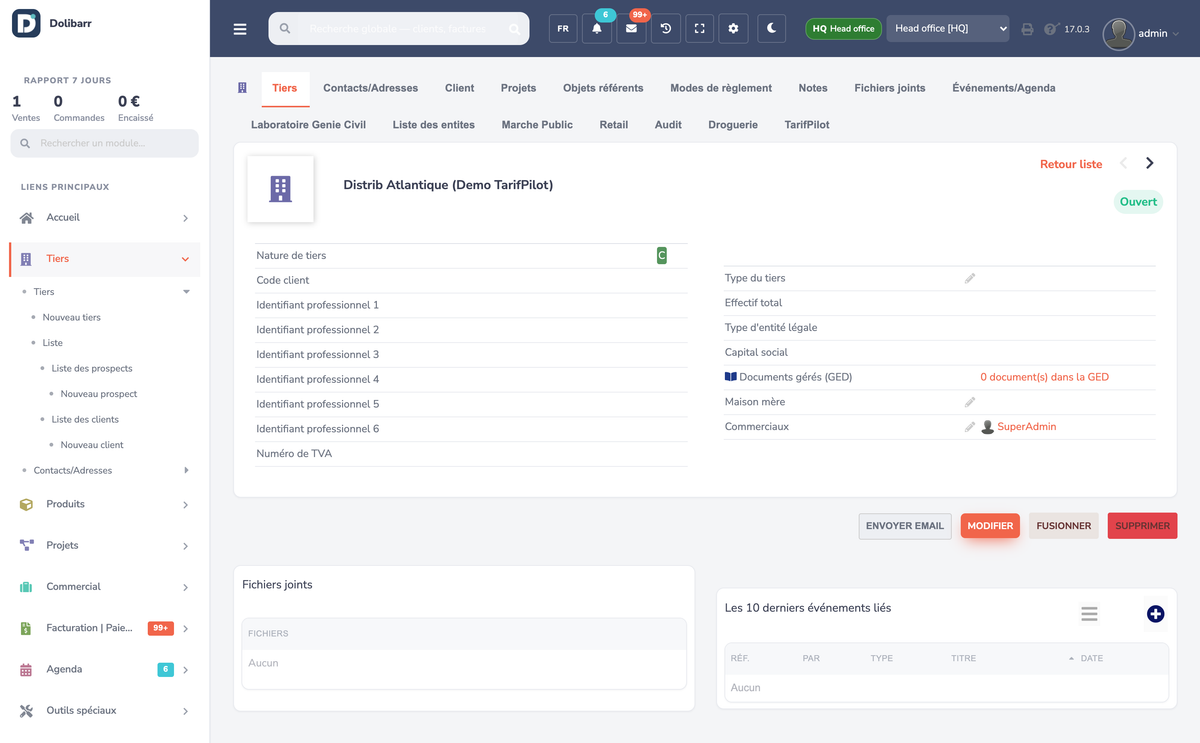The width and height of the screenshot is (1200, 743).
Task: Open the admin user menu arrow
Action: point(1176,34)
